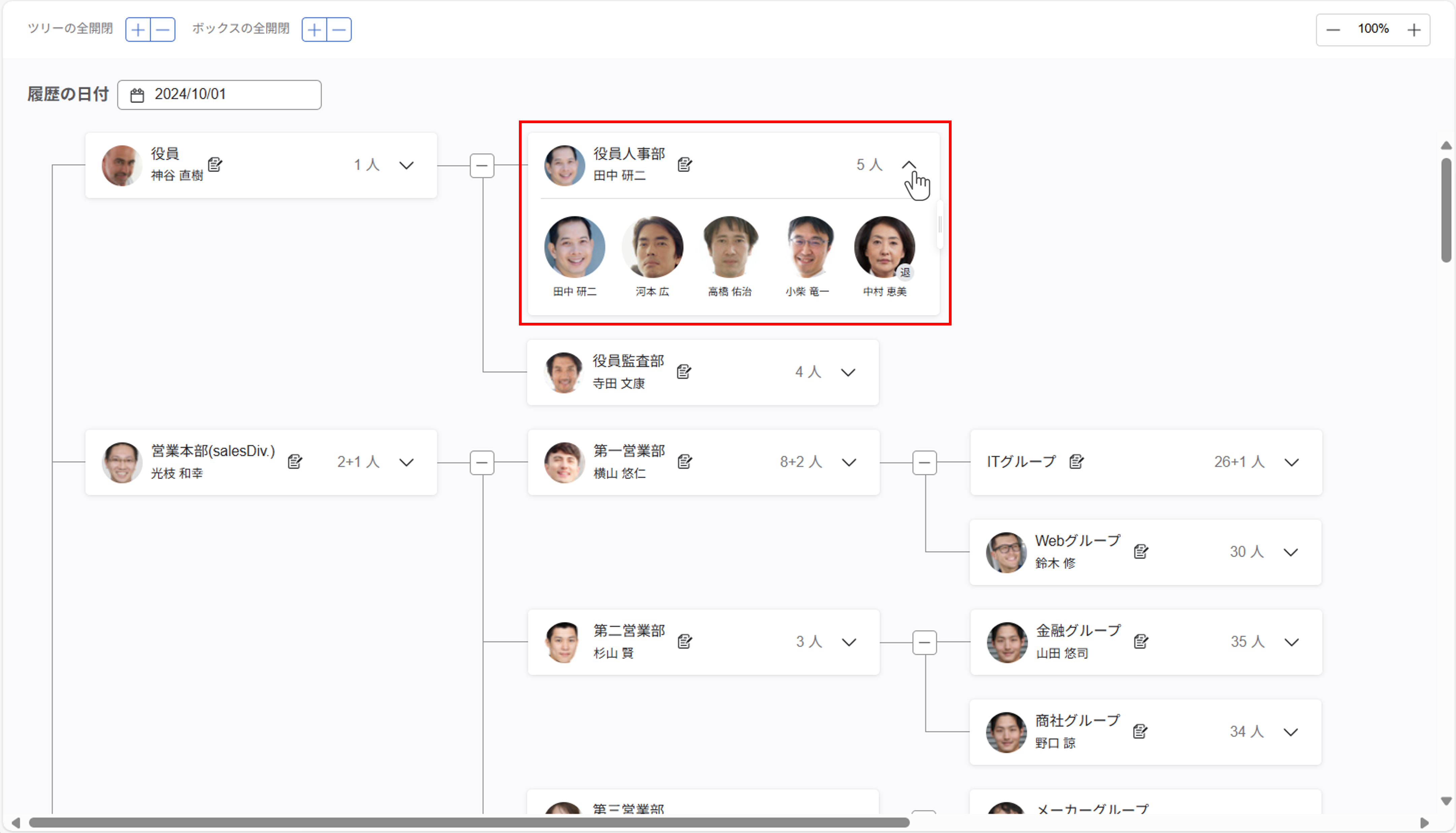The width and height of the screenshot is (1456, 833).
Task: Collapse all boxes with minus button
Action: 339,30
